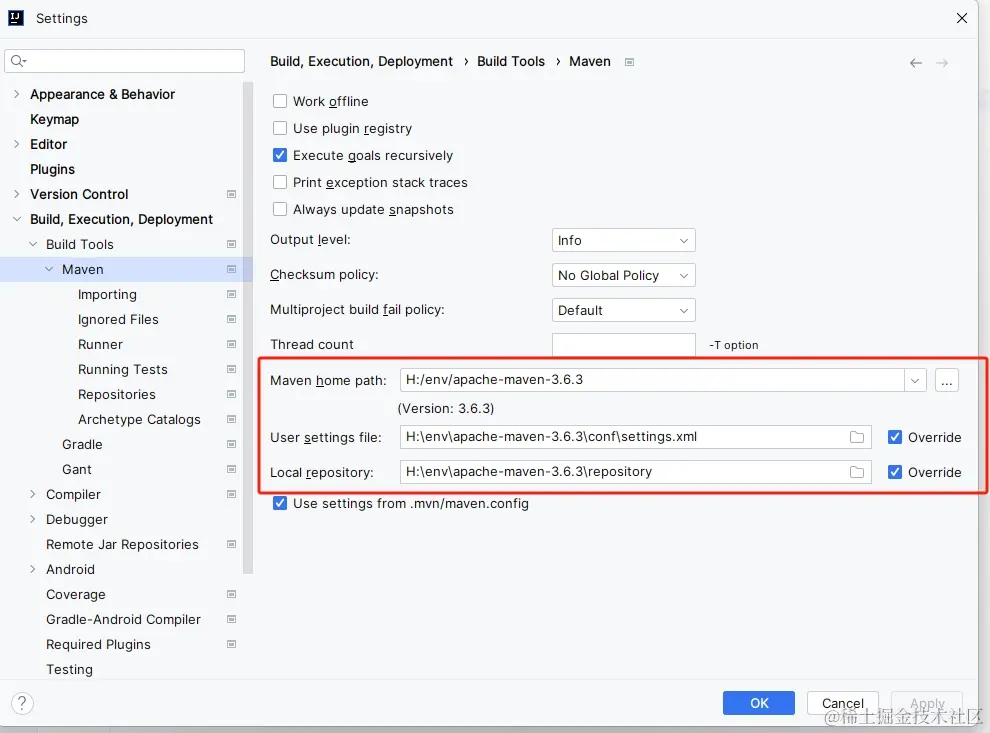Open the Runner settings page

100,345
